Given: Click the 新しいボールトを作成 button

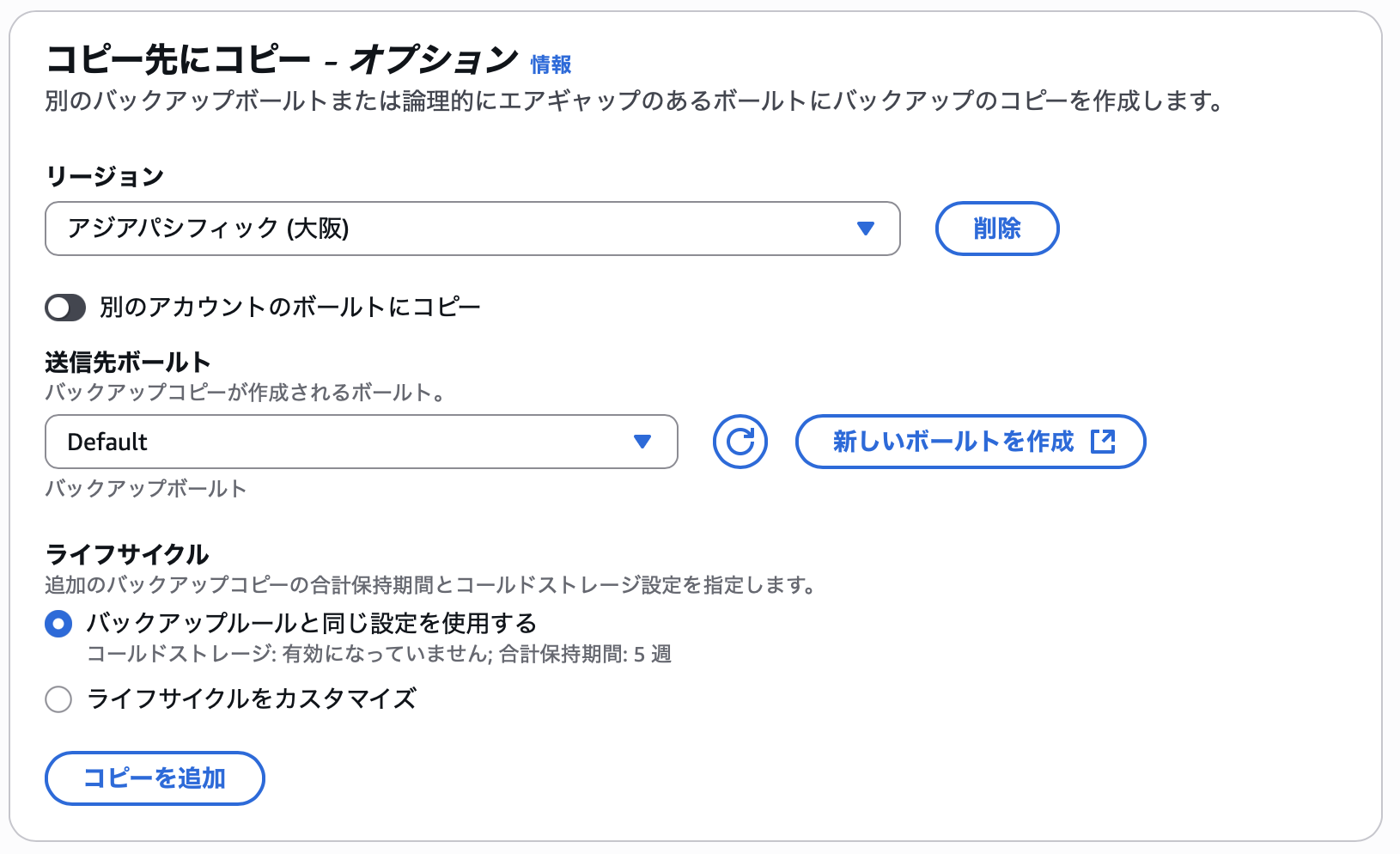Looking at the screenshot, I should [971, 442].
